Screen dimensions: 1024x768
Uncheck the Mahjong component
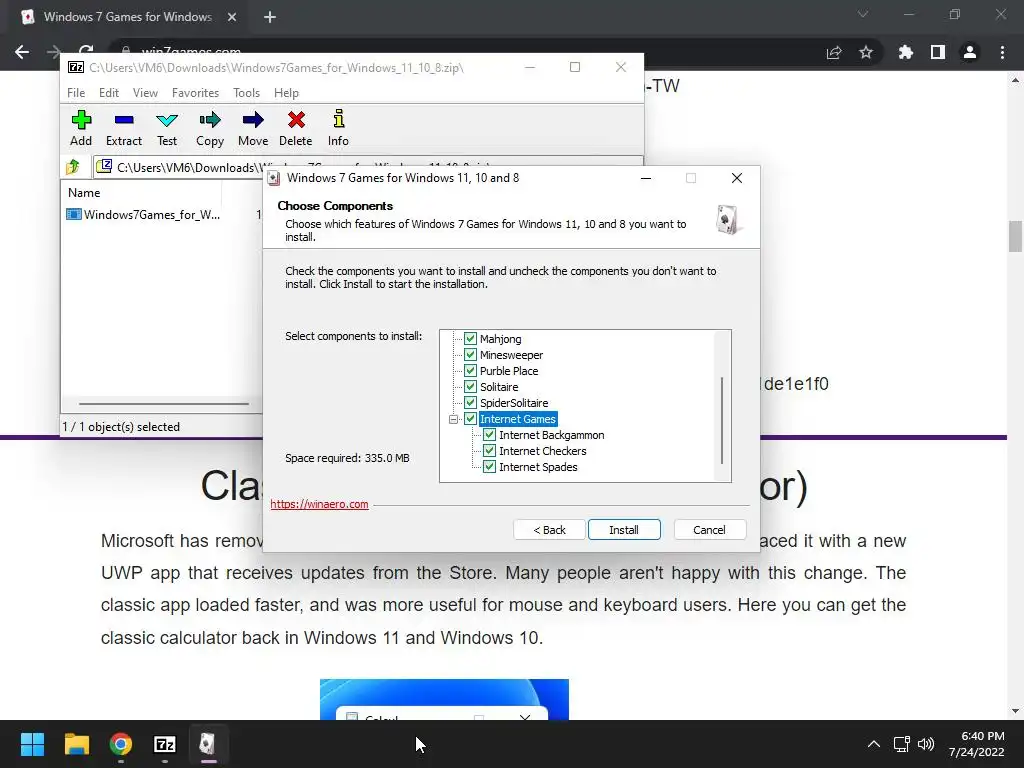pyautogui.click(x=470, y=338)
